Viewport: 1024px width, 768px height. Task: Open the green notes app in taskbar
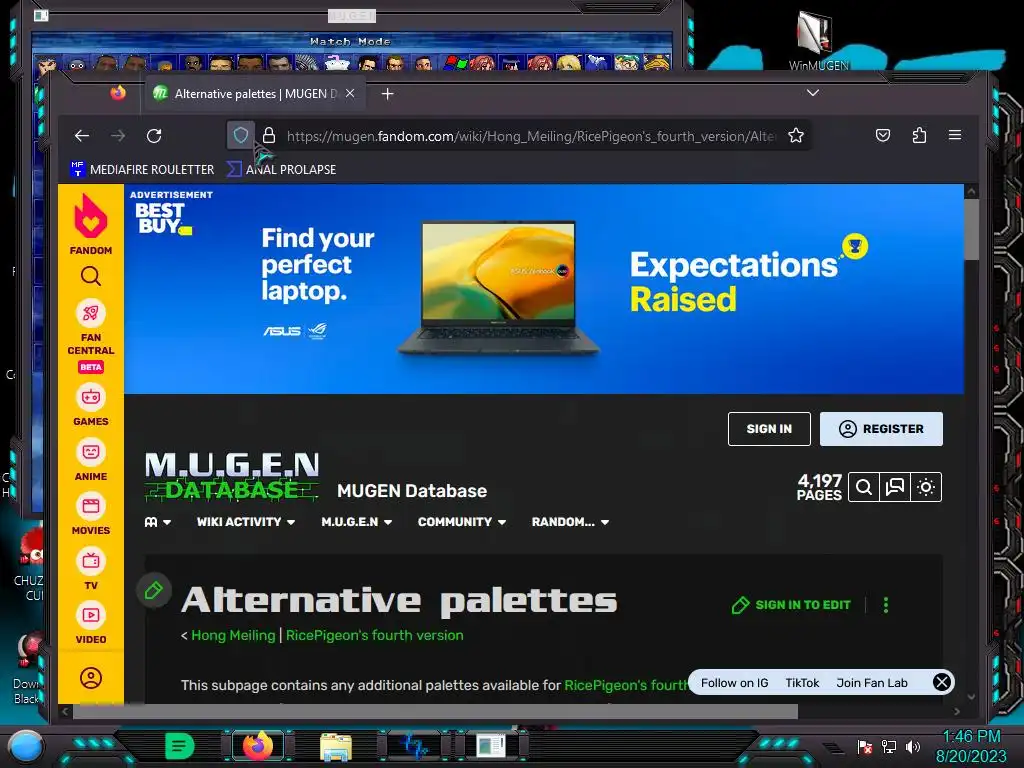pos(179,746)
